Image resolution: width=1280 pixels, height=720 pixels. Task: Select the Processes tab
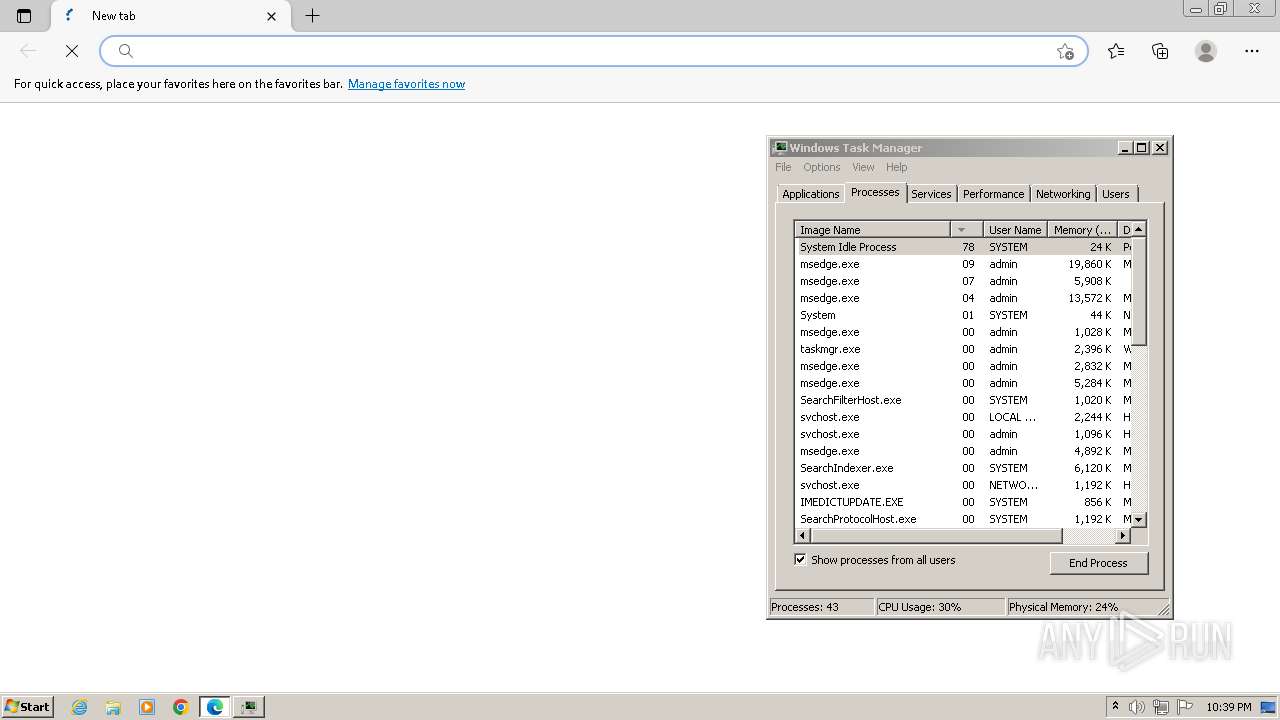(x=875, y=192)
